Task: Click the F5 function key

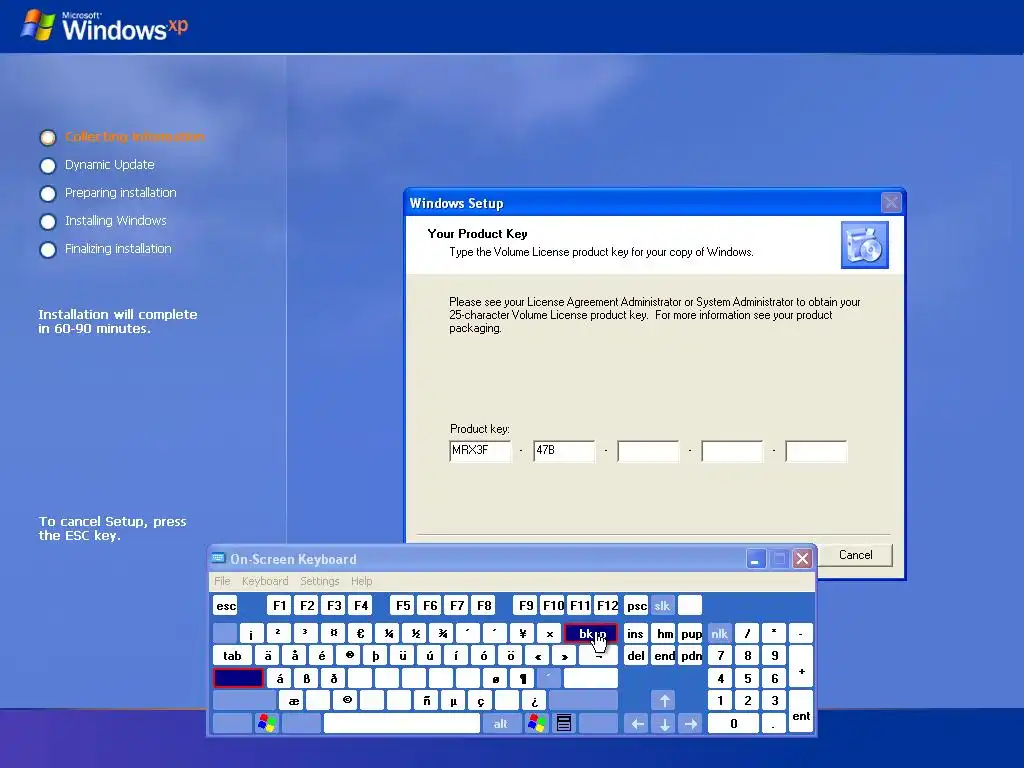Action: [x=403, y=605]
